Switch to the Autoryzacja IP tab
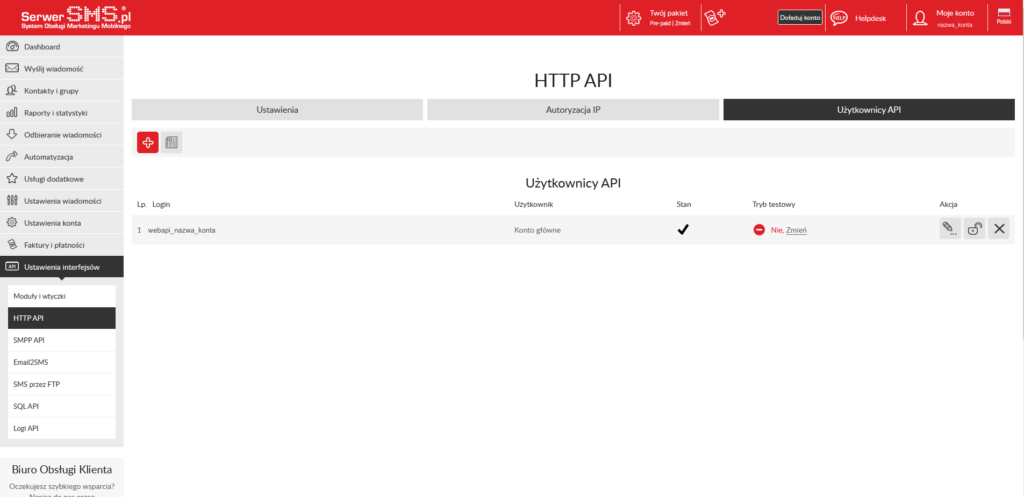Viewport: 1024px width, 497px height. pos(573,109)
